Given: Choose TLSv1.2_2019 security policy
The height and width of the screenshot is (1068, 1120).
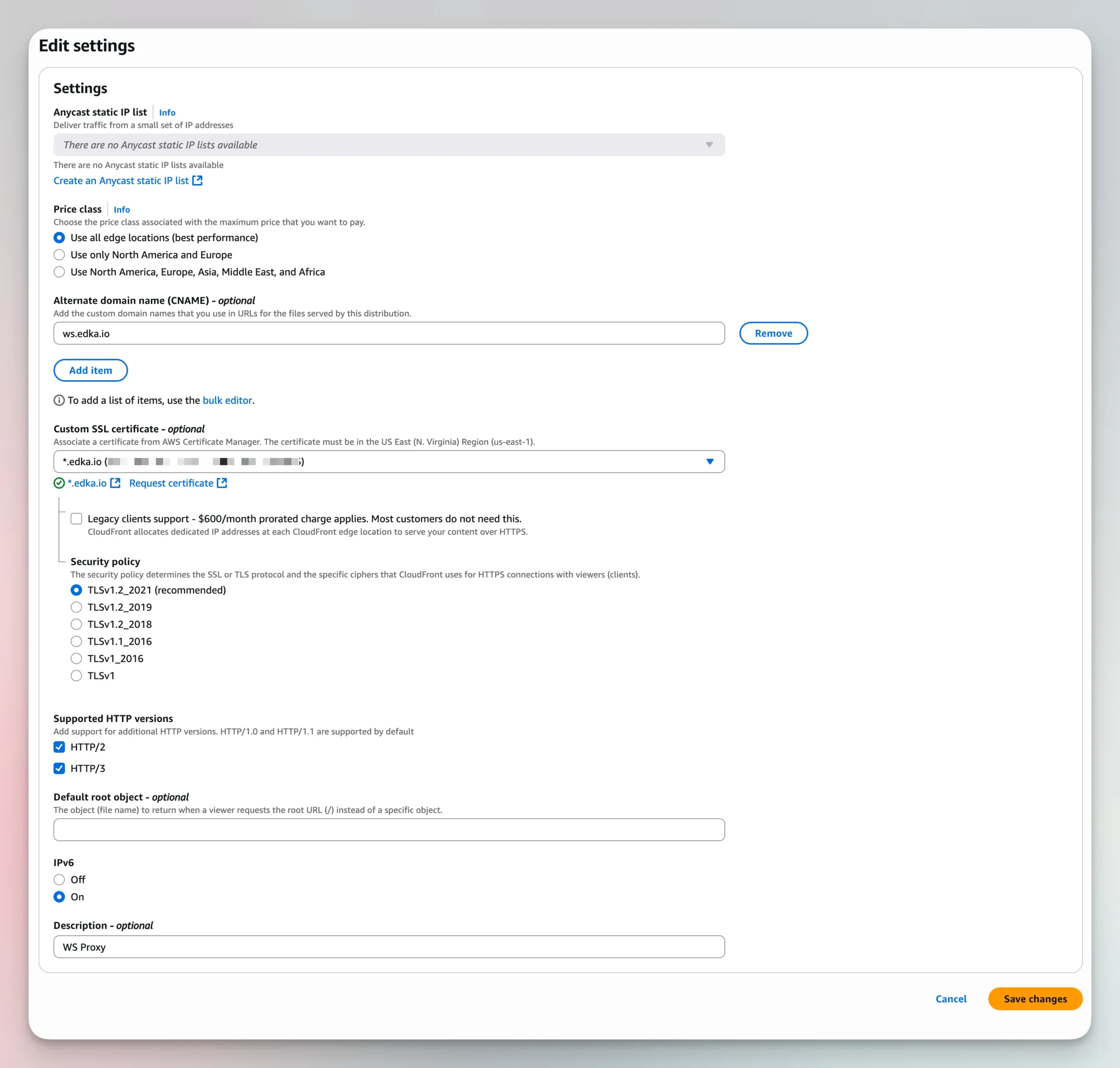Looking at the screenshot, I should (76, 607).
